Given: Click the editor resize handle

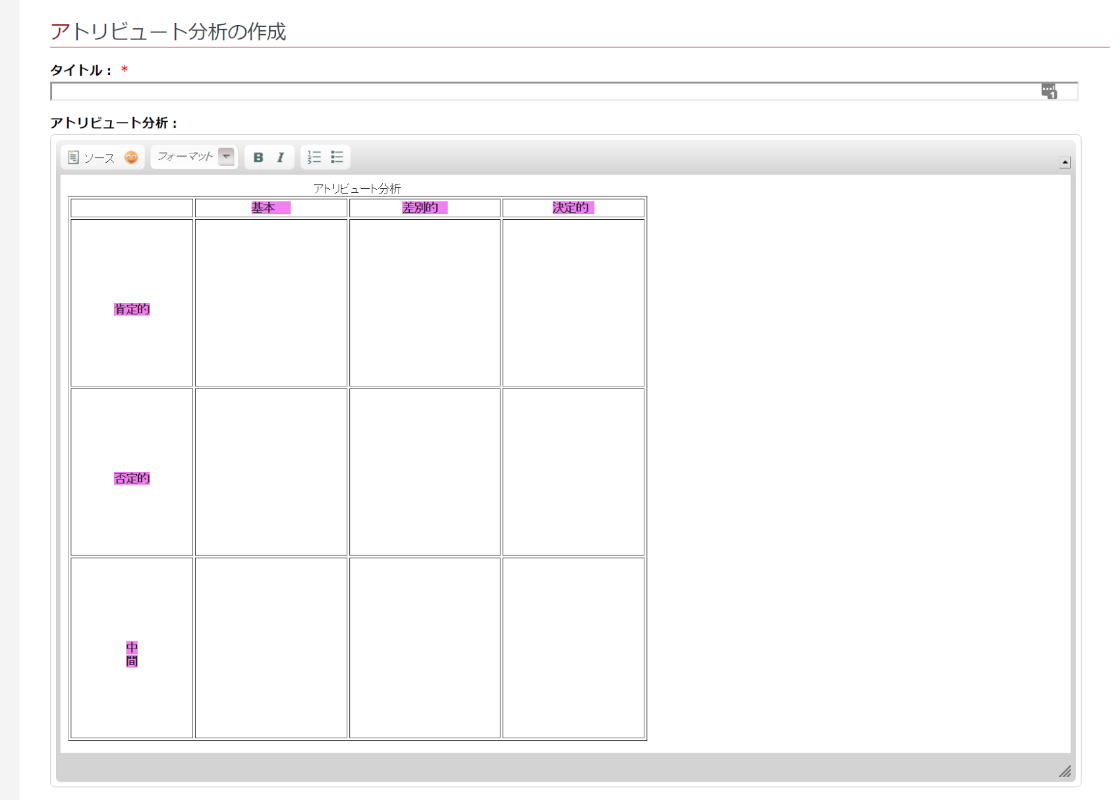Looking at the screenshot, I should click(1065, 771).
